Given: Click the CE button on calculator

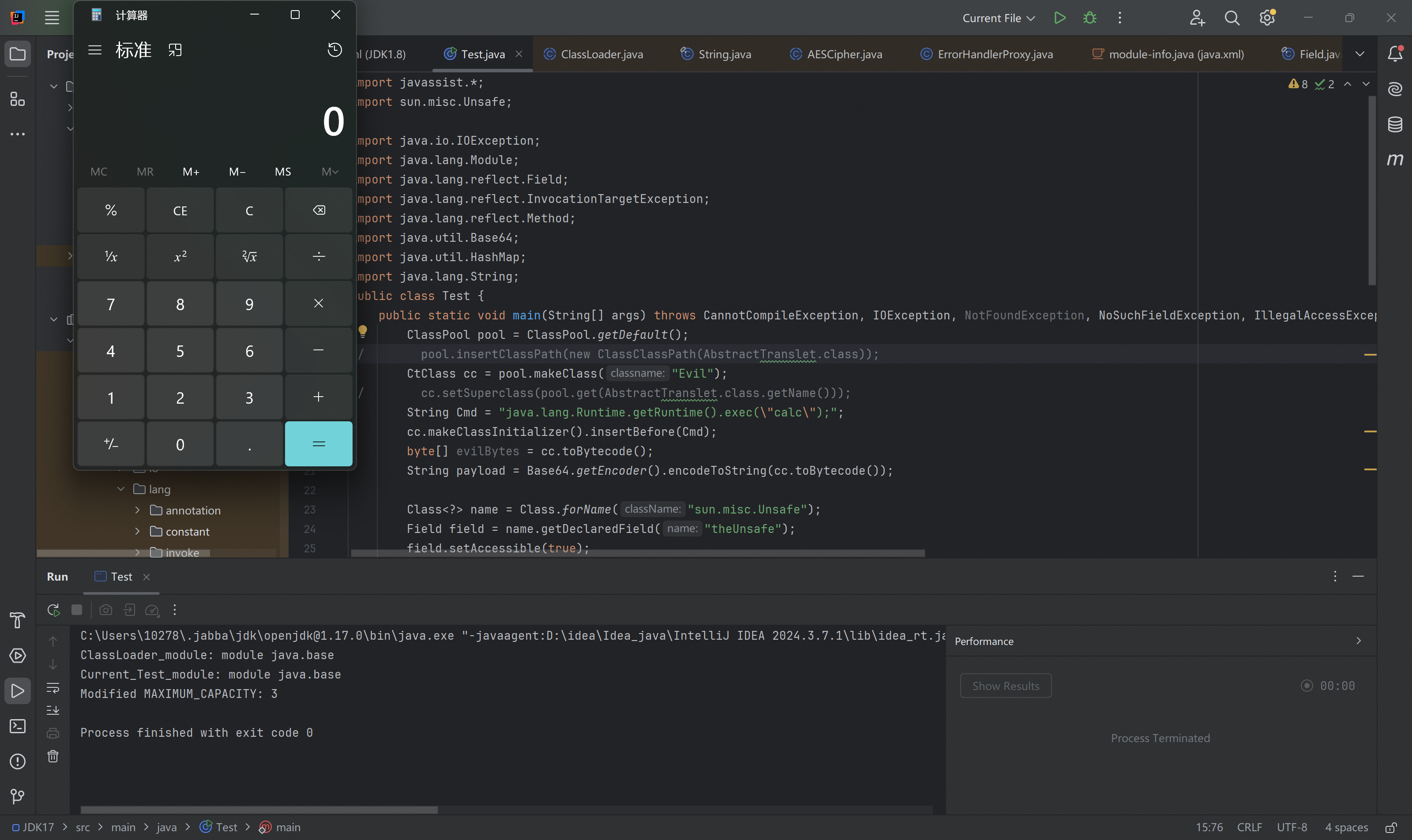Looking at the screenshot, I should 180,210.
